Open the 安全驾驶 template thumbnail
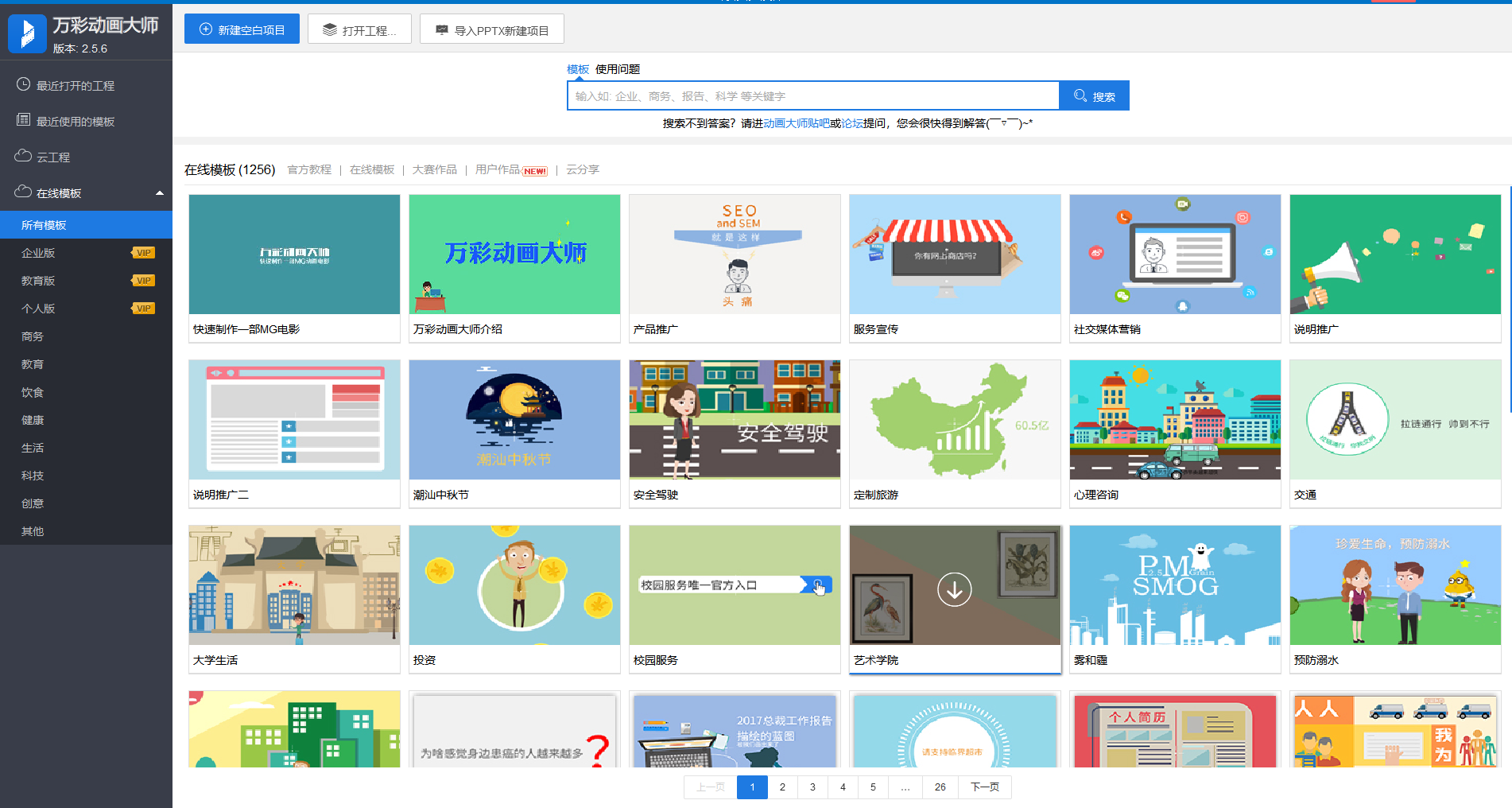The width and height of the screenshot is (1512, 808). click(735, 420)
